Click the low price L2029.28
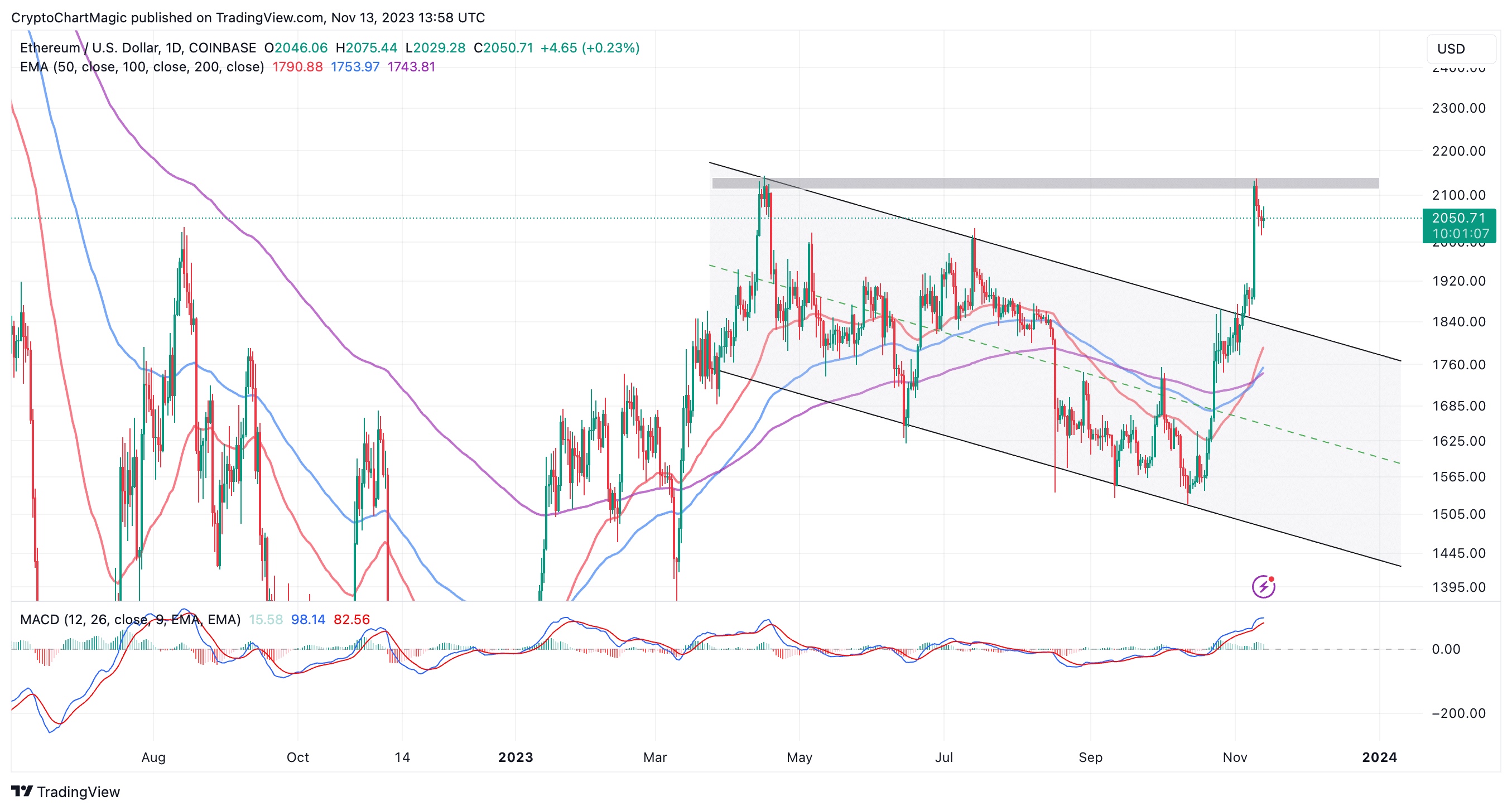The width and height of the screenshot is (1512, 811). pos(436,47)
